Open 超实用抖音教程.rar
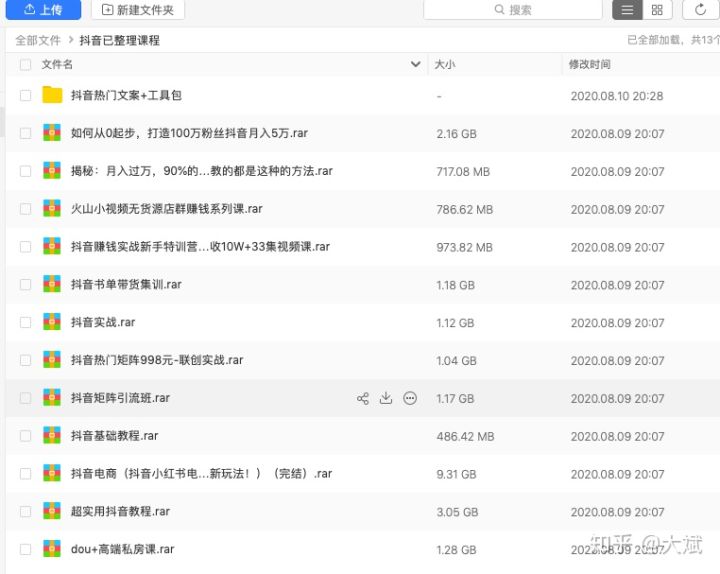Screen dimensions: 720x574 coord(120,512)
